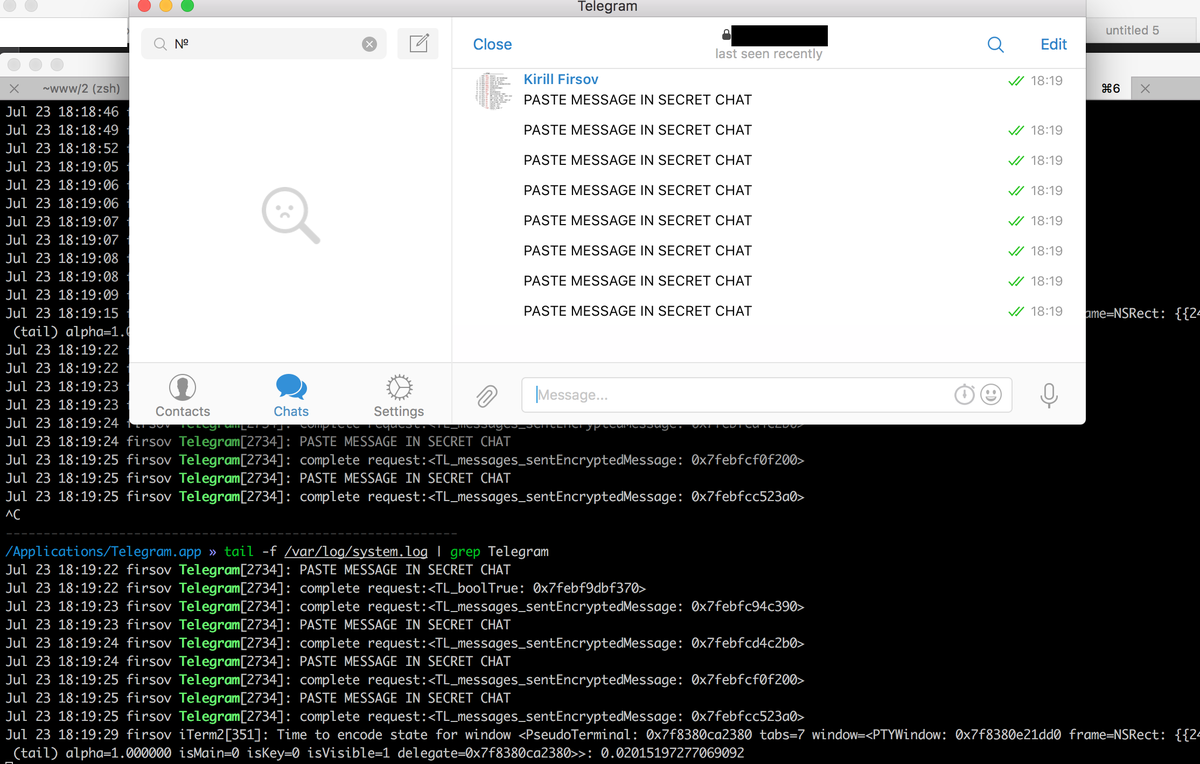The width and height of the screenshot is (1200, 764).
Task: Open the Settings tab
Action: (399, 396)
